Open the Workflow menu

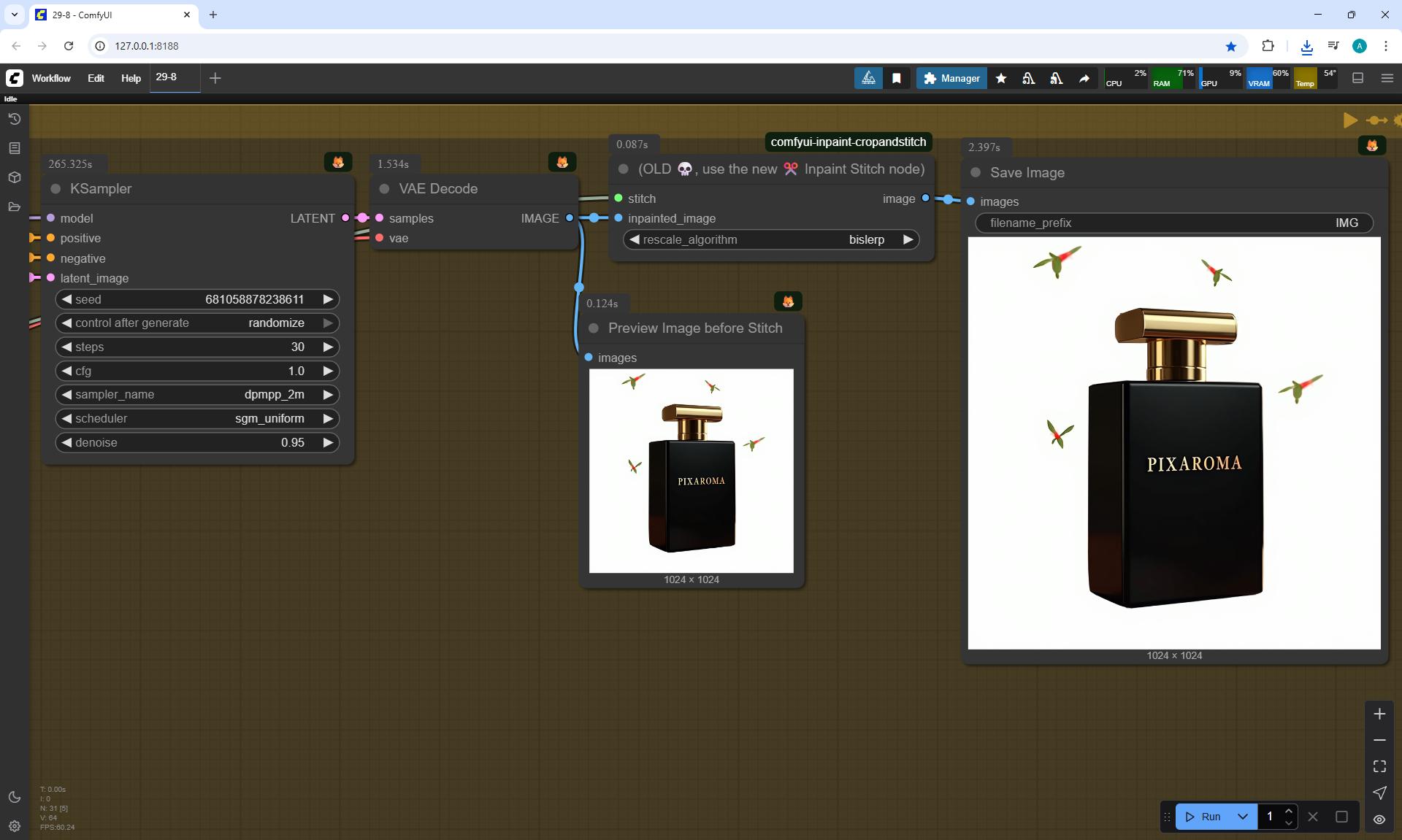pyautogui.click(x=51, y=78)
